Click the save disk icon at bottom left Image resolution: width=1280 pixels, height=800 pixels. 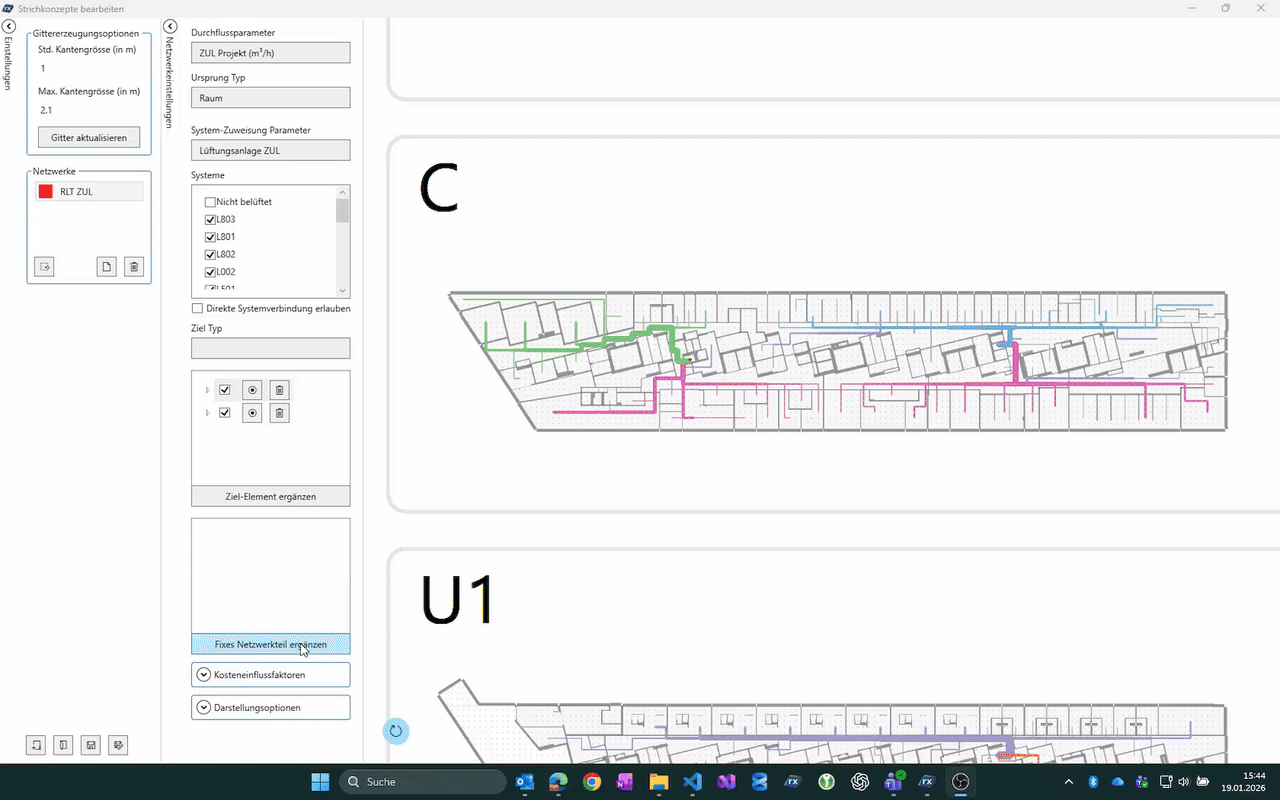click(91, 745)
